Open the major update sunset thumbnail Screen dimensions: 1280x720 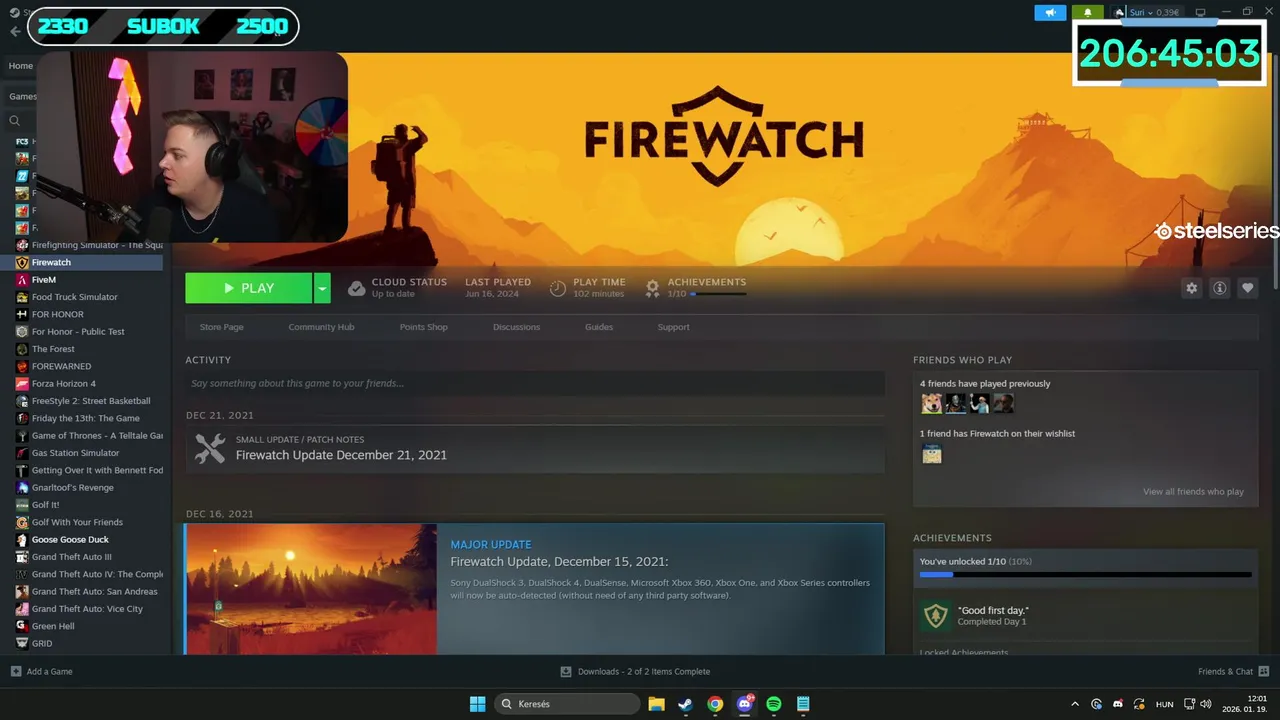click(x=311, y=589)
